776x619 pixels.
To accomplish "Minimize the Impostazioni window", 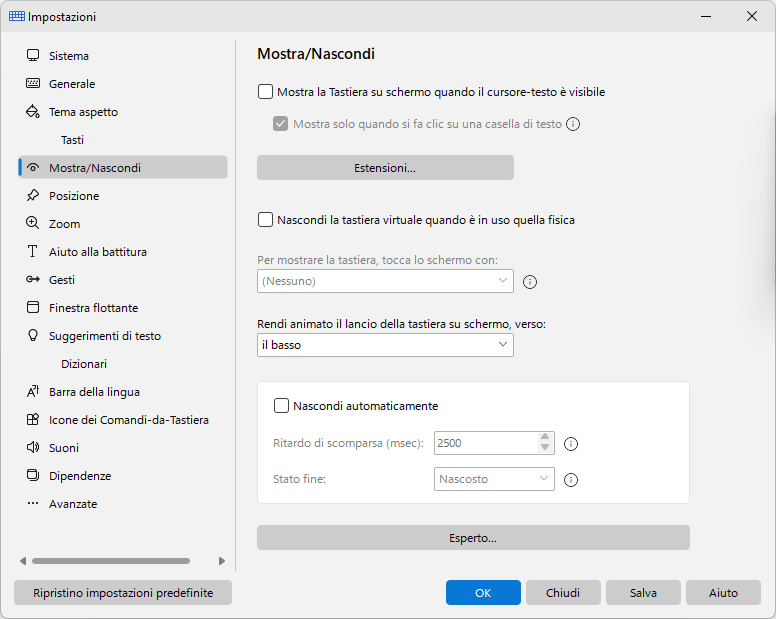I will point(706,16).
